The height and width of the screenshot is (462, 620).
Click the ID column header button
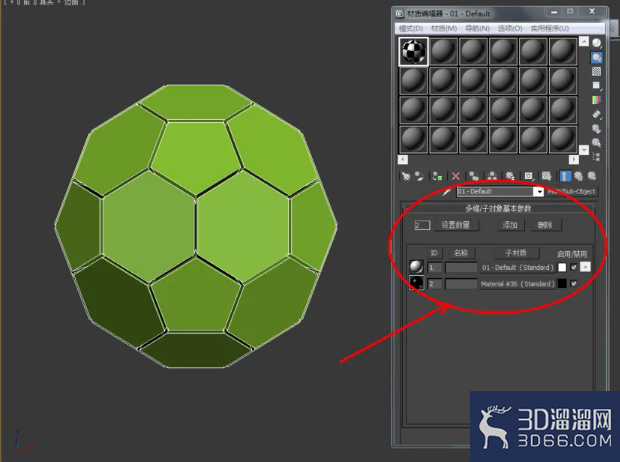point(434,253)
